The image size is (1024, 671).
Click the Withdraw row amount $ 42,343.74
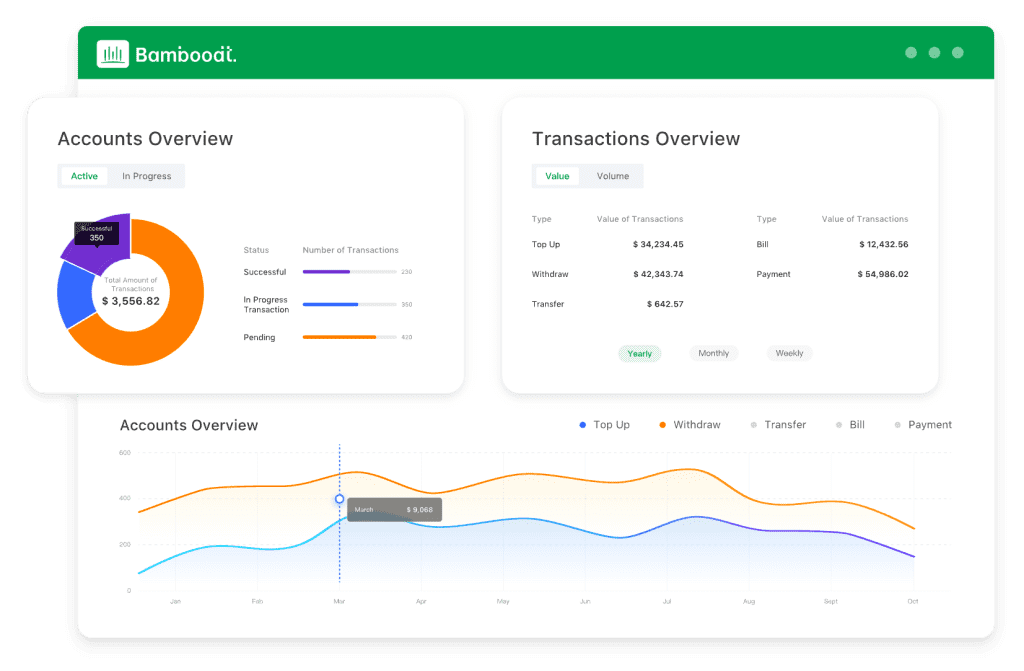click(x=658, y=274)
